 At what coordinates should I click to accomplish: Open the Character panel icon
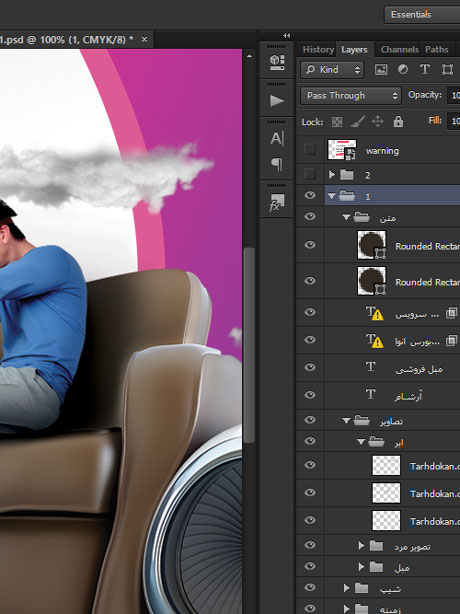277,138
